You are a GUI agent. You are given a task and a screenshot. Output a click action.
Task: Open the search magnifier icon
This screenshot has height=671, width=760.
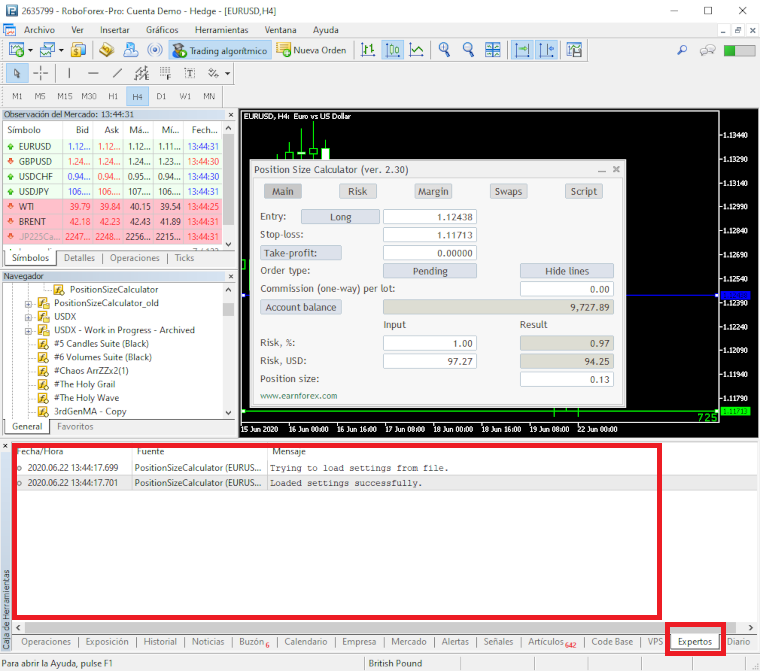click(x=682, y=50)
